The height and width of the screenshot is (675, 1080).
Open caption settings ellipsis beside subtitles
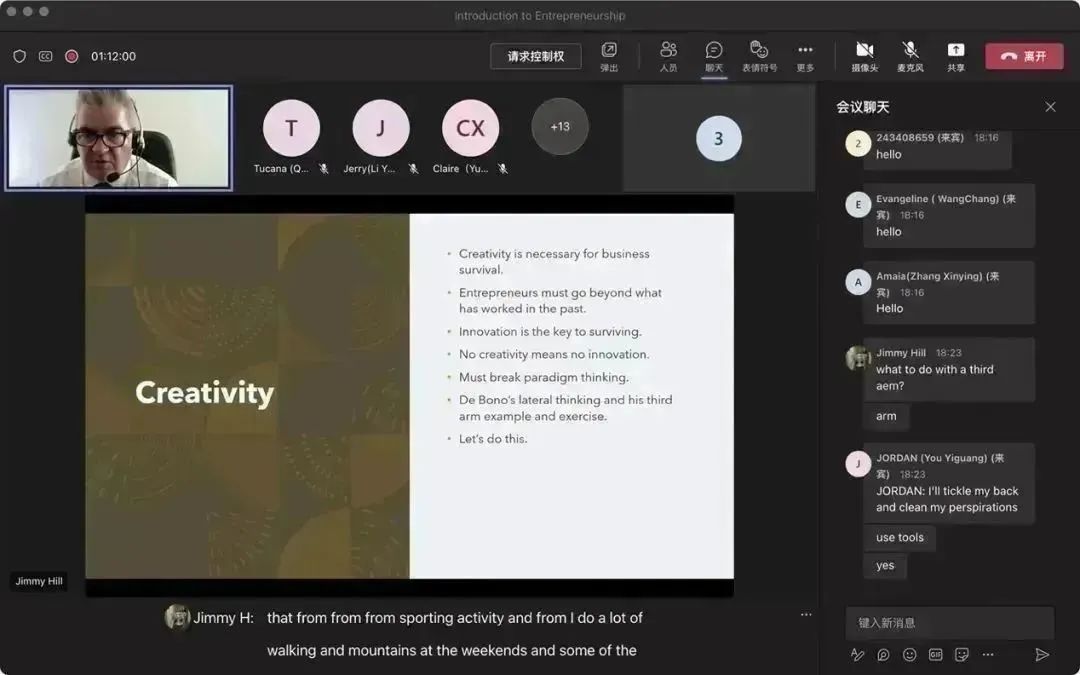[x=806, y=615]
